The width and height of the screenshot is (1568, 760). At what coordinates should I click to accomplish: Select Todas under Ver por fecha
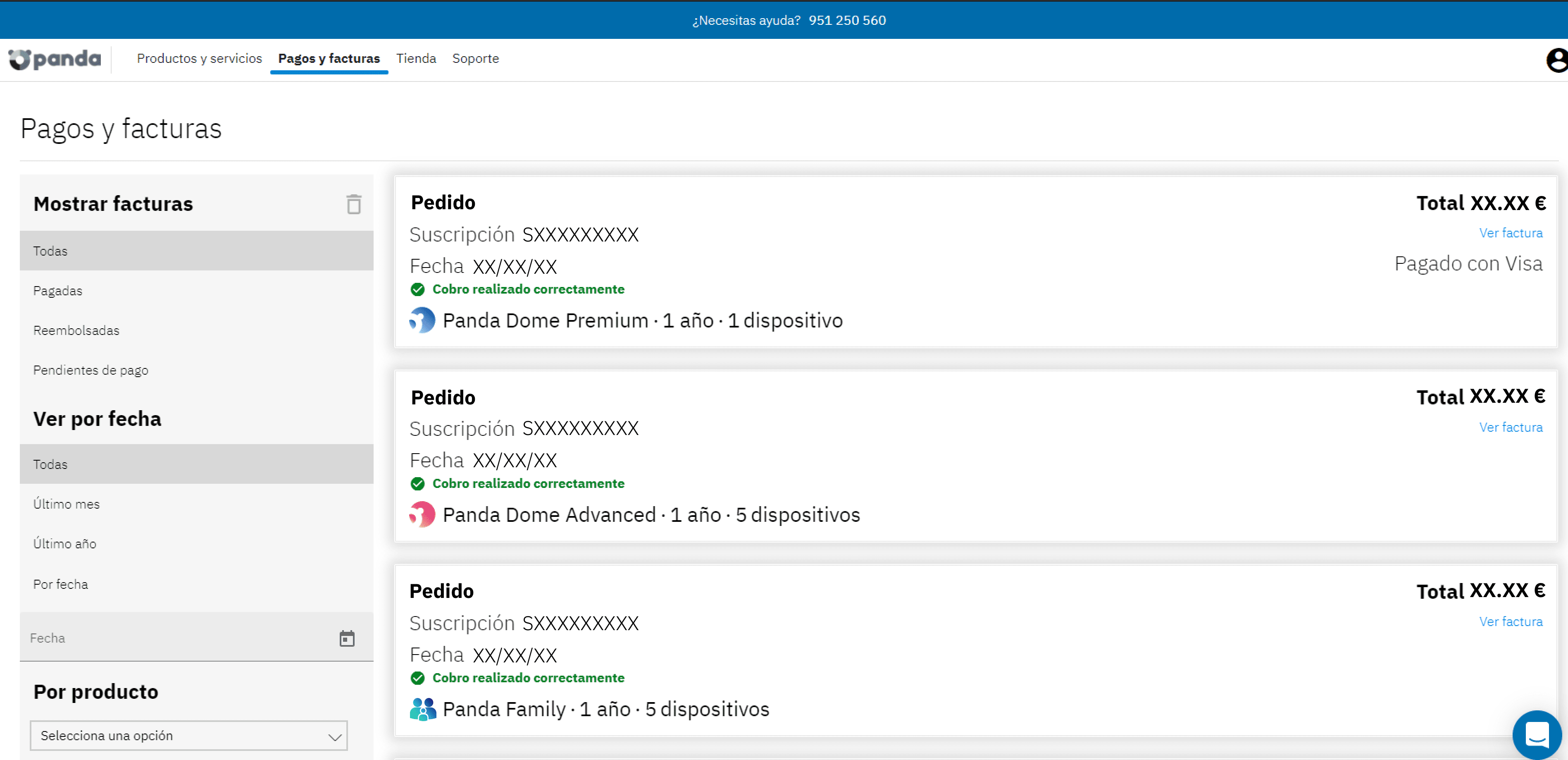(x=197, y=464)
